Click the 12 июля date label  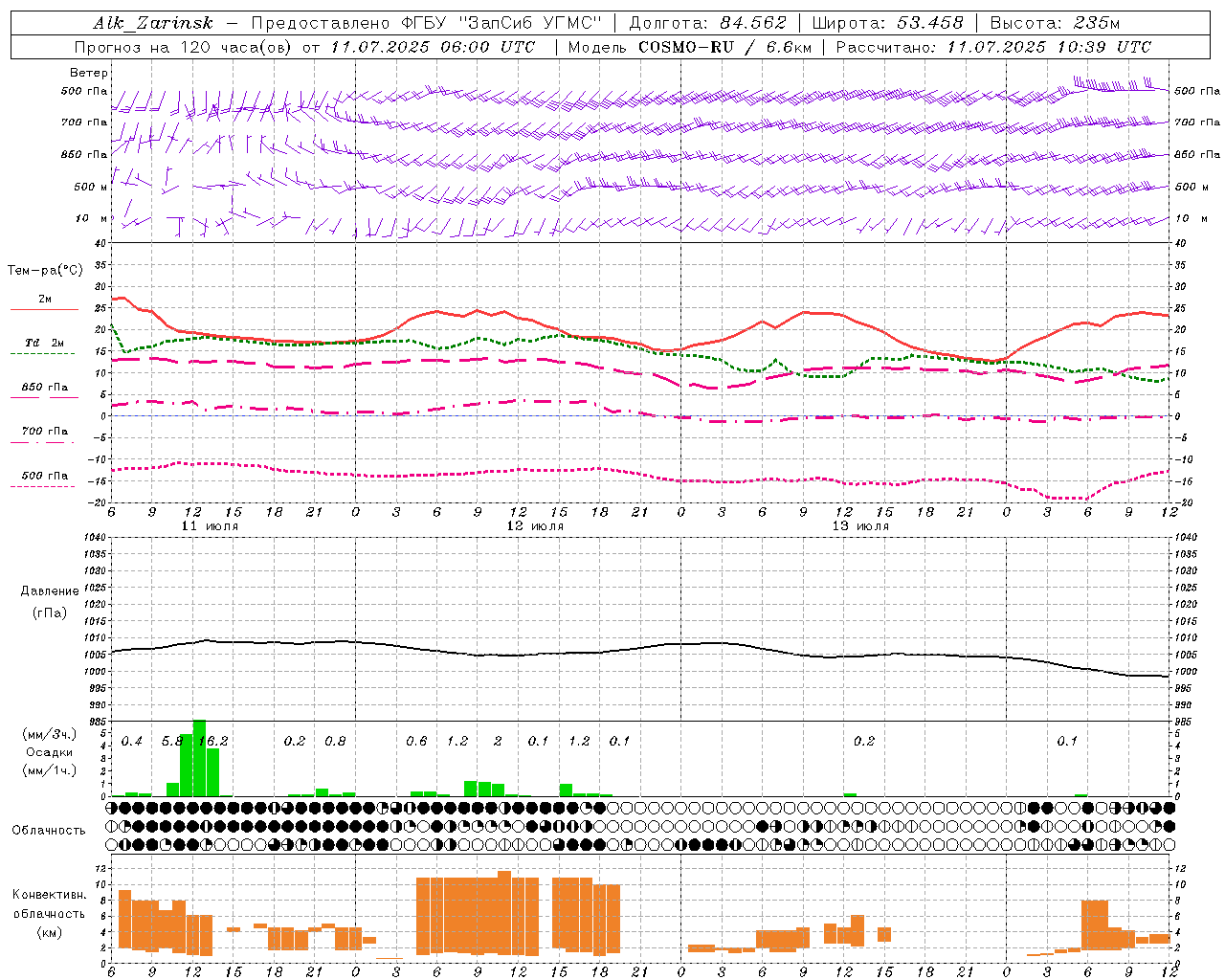(x=535, y=526)
